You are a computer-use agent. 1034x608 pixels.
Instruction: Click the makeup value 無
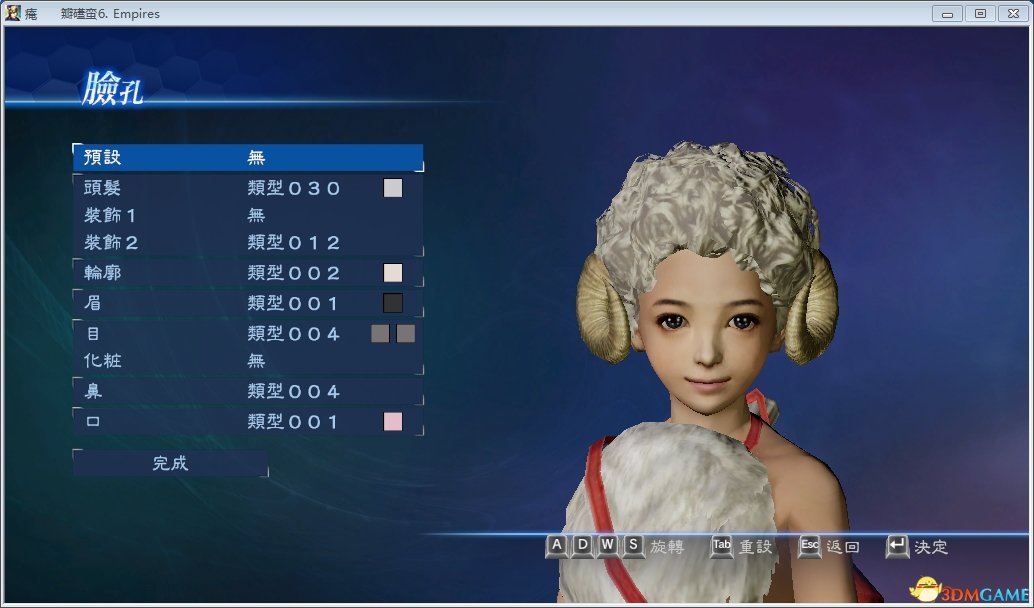click(257, 361)
